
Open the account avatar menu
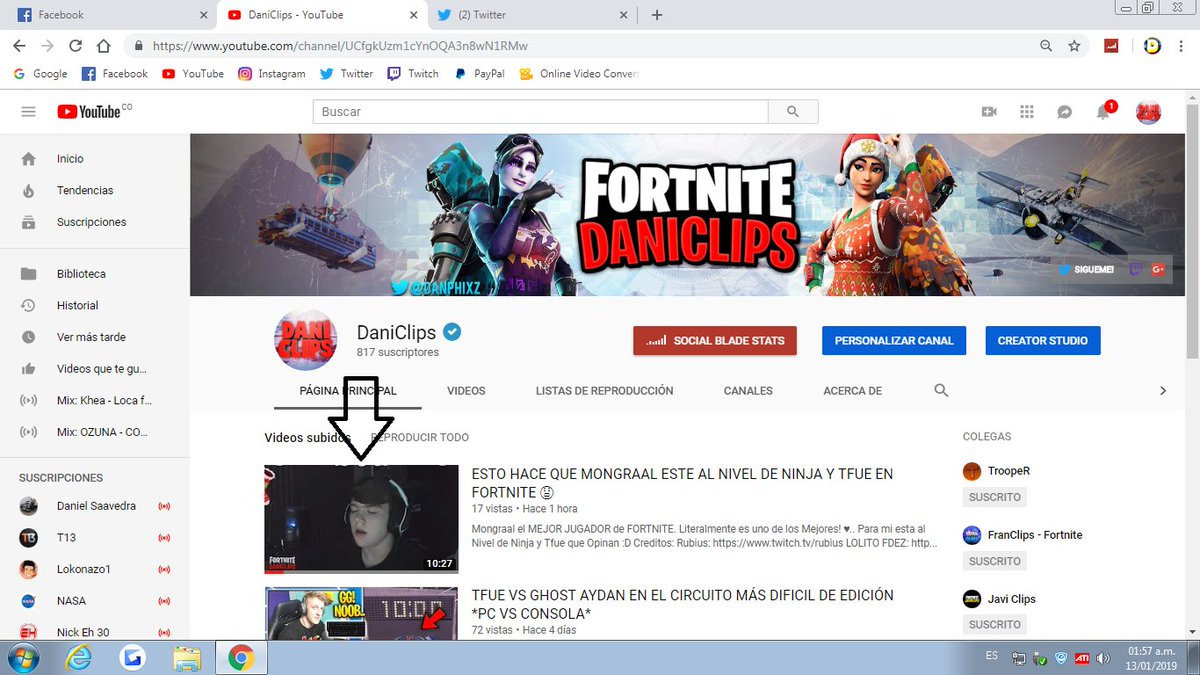coord(1148,112)
